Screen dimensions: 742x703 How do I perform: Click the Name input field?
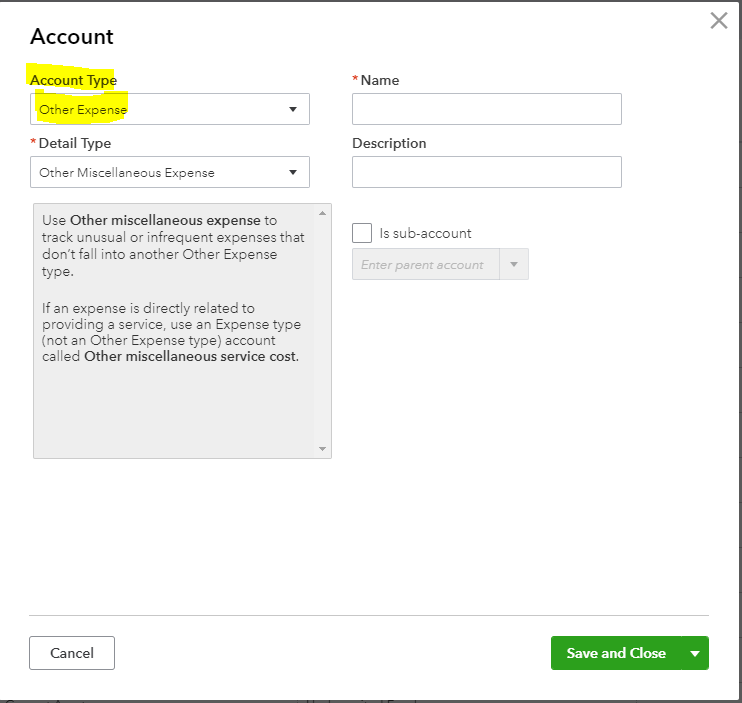(x=486, y=109)
